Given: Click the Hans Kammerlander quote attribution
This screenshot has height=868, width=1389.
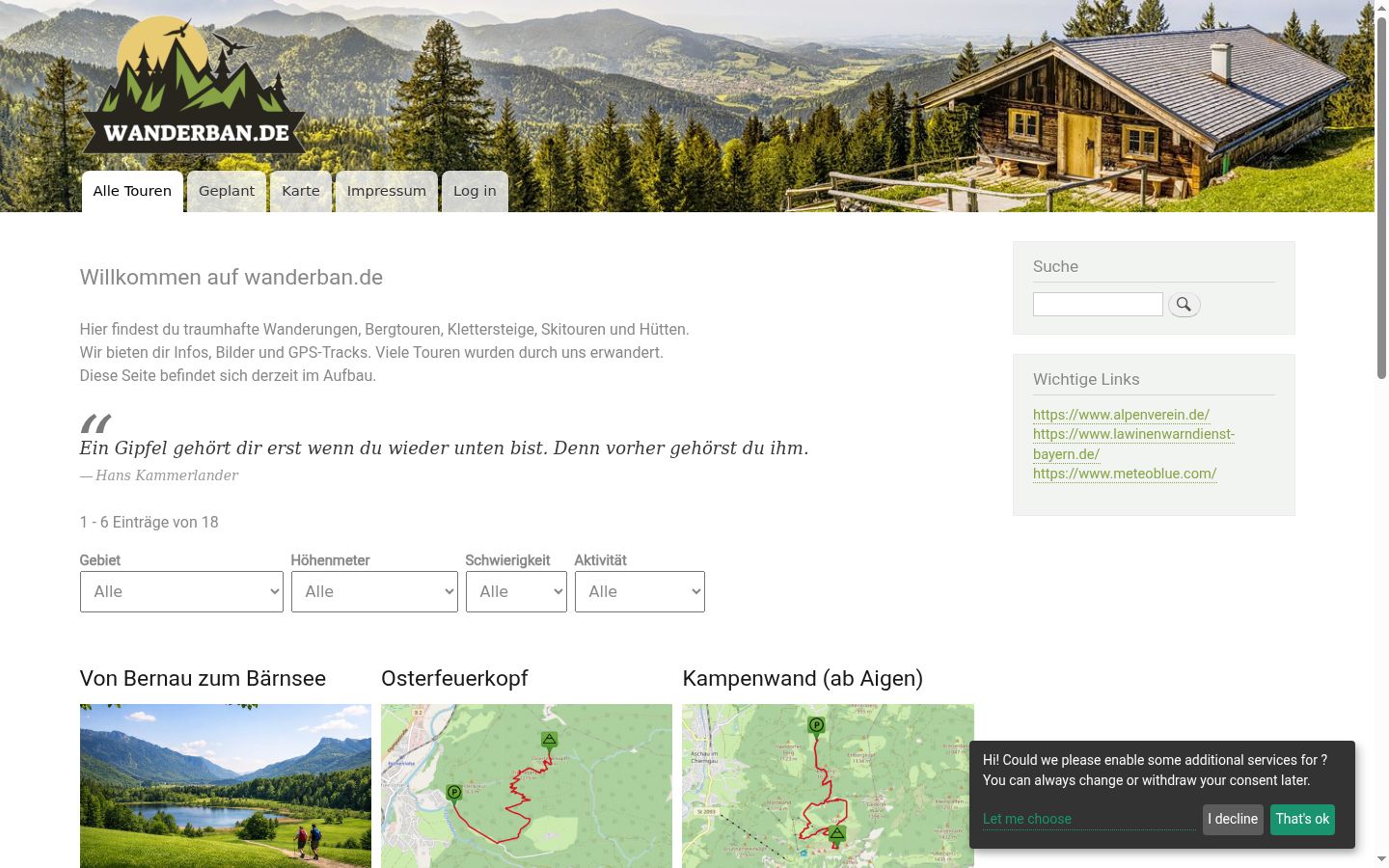Looking at the screenshot, I should pyautogui.click(x=159, y=475).
